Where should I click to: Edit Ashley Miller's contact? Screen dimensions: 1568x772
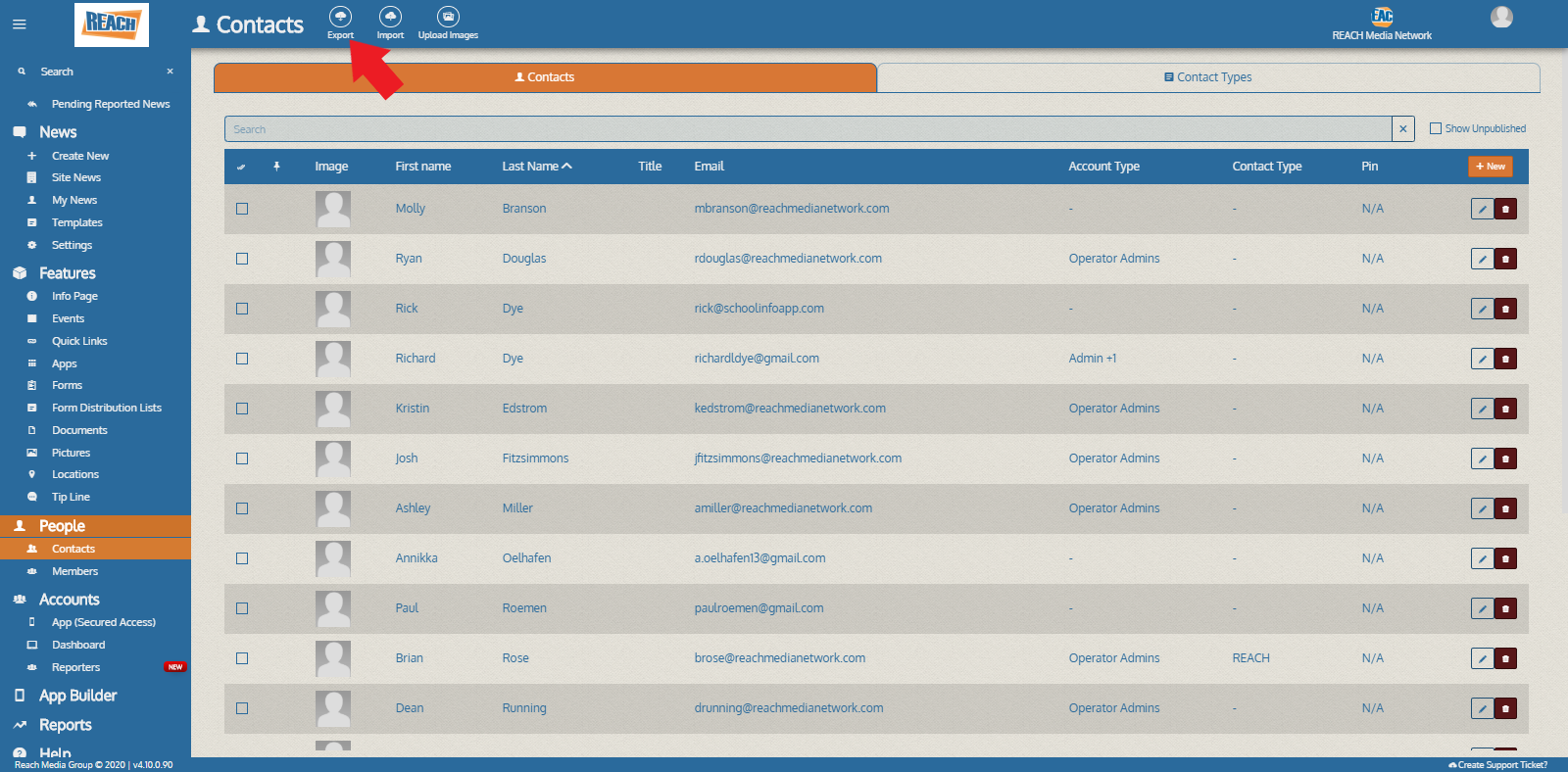[x=1483, y=508]
